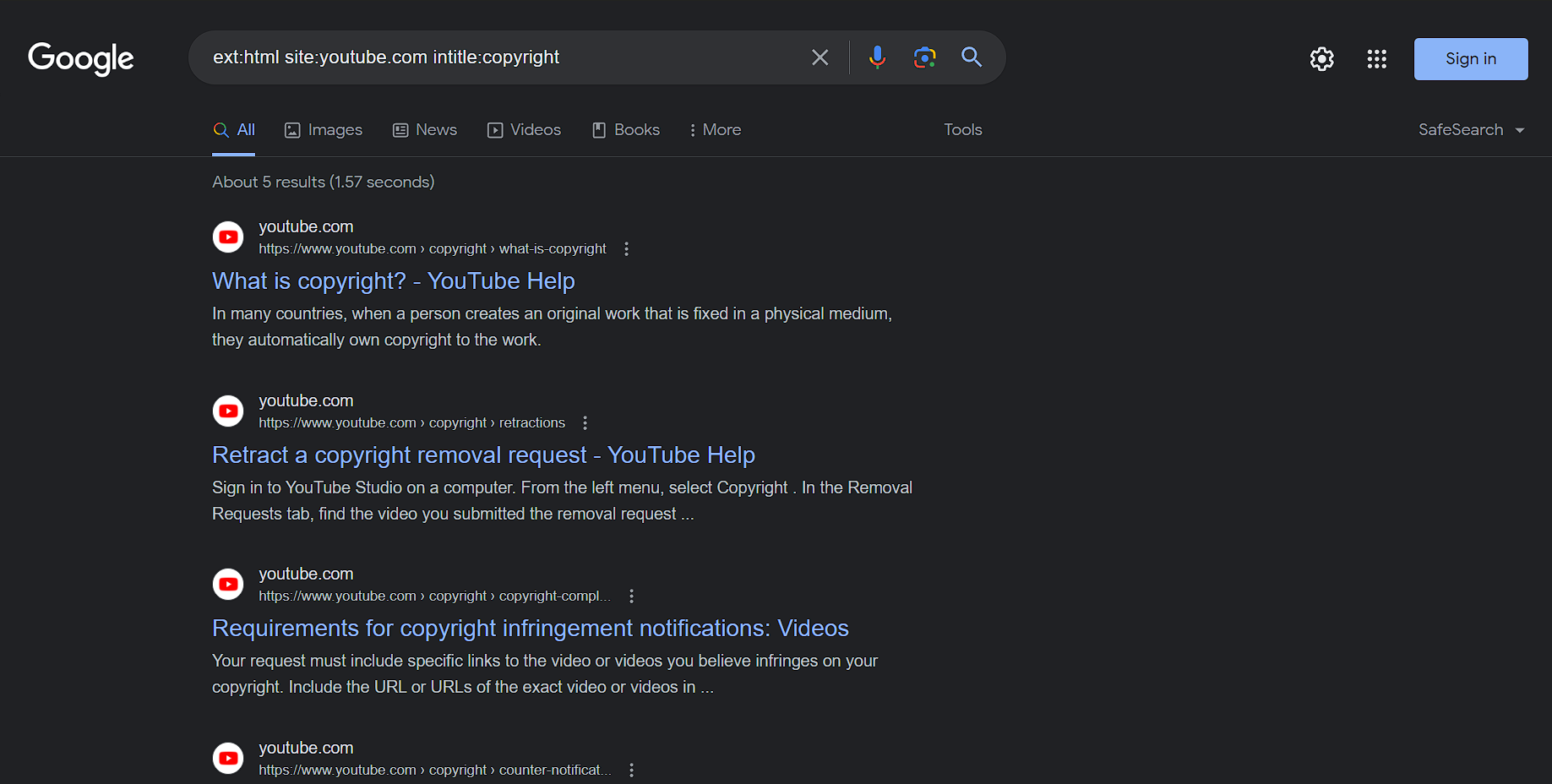Open Google Lens image search
Image resolution: width=1552 pixels, height=784 pixels.
pos(924,57)
